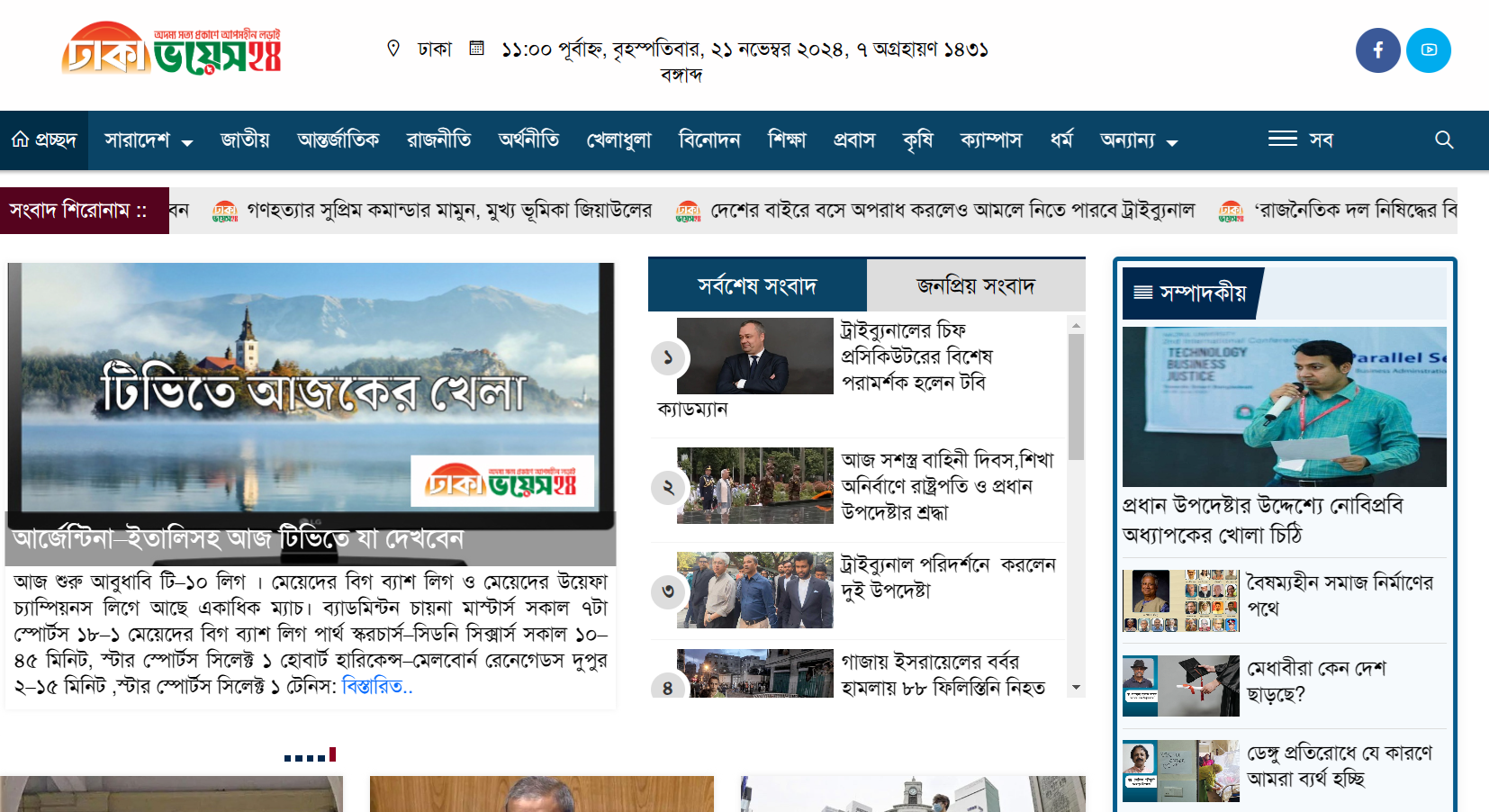This screenshot has height=812, width=1489.
Task: Click the home প্রচ্ছদ icon
Action: click(x=21, y=140)
